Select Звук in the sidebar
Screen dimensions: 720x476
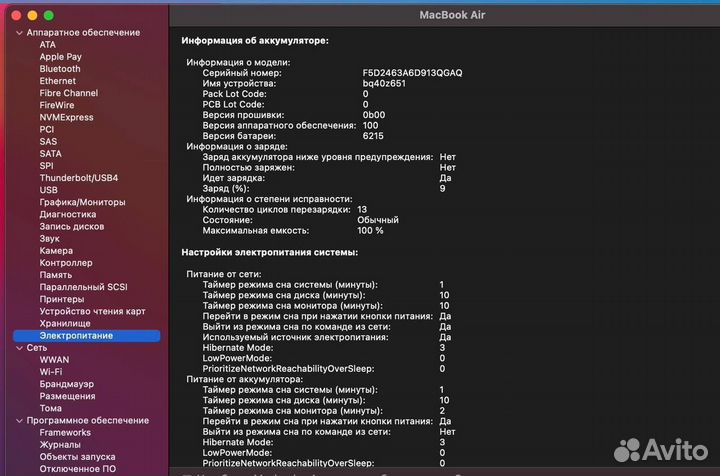[49, 239]
